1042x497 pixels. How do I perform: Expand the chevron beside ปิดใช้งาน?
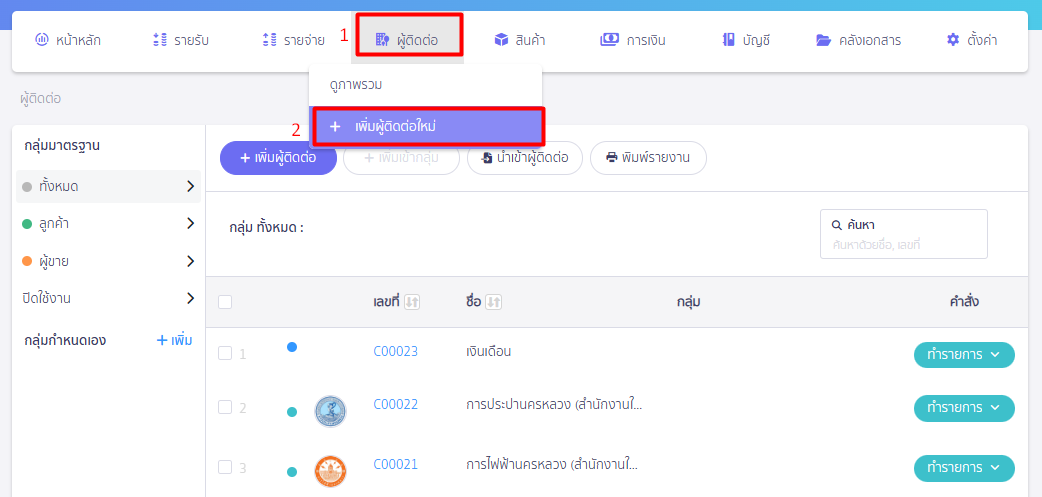[191, 298]
